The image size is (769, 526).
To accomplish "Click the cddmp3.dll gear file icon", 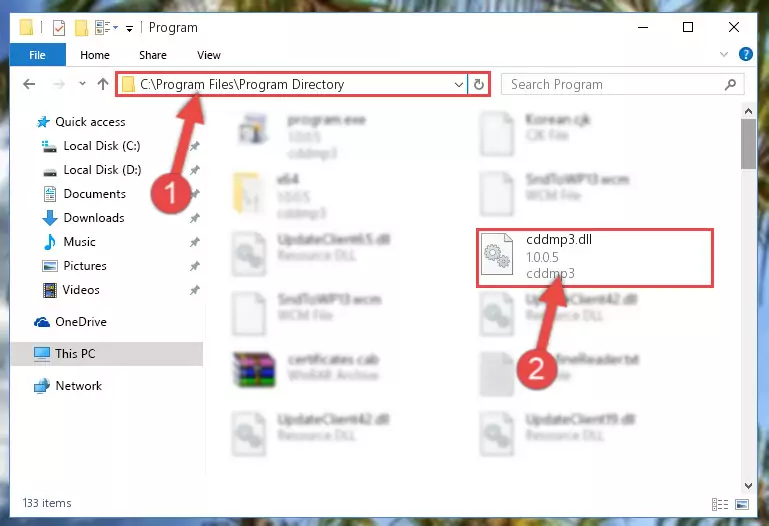I will (497, 254).
